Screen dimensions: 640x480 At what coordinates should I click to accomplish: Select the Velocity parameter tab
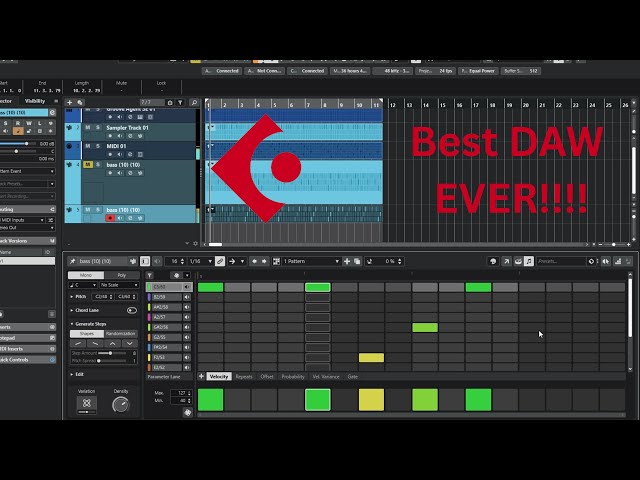tap(219, 376)
